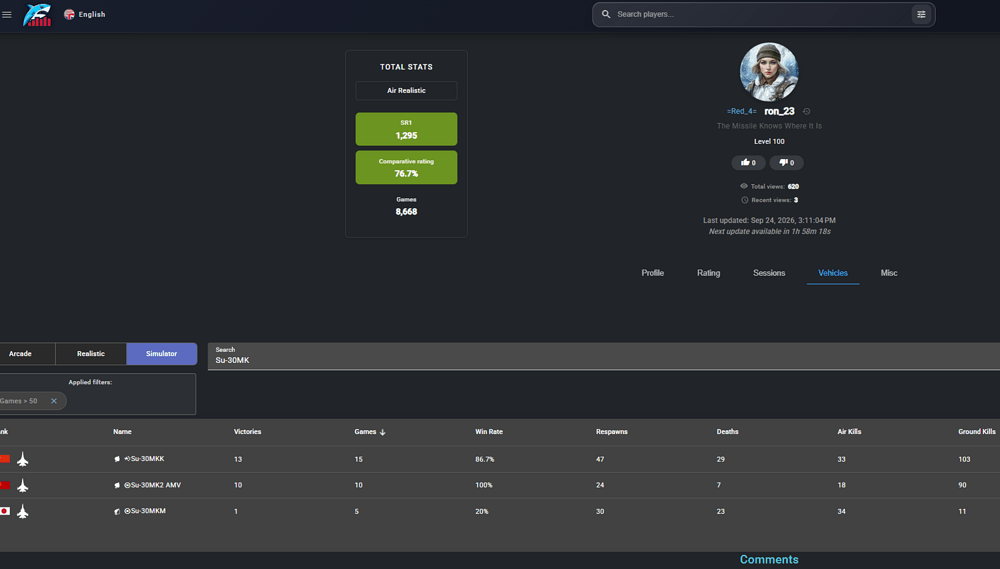Select the Vehicles tab

pyautogui.click(x=833, y=273)
